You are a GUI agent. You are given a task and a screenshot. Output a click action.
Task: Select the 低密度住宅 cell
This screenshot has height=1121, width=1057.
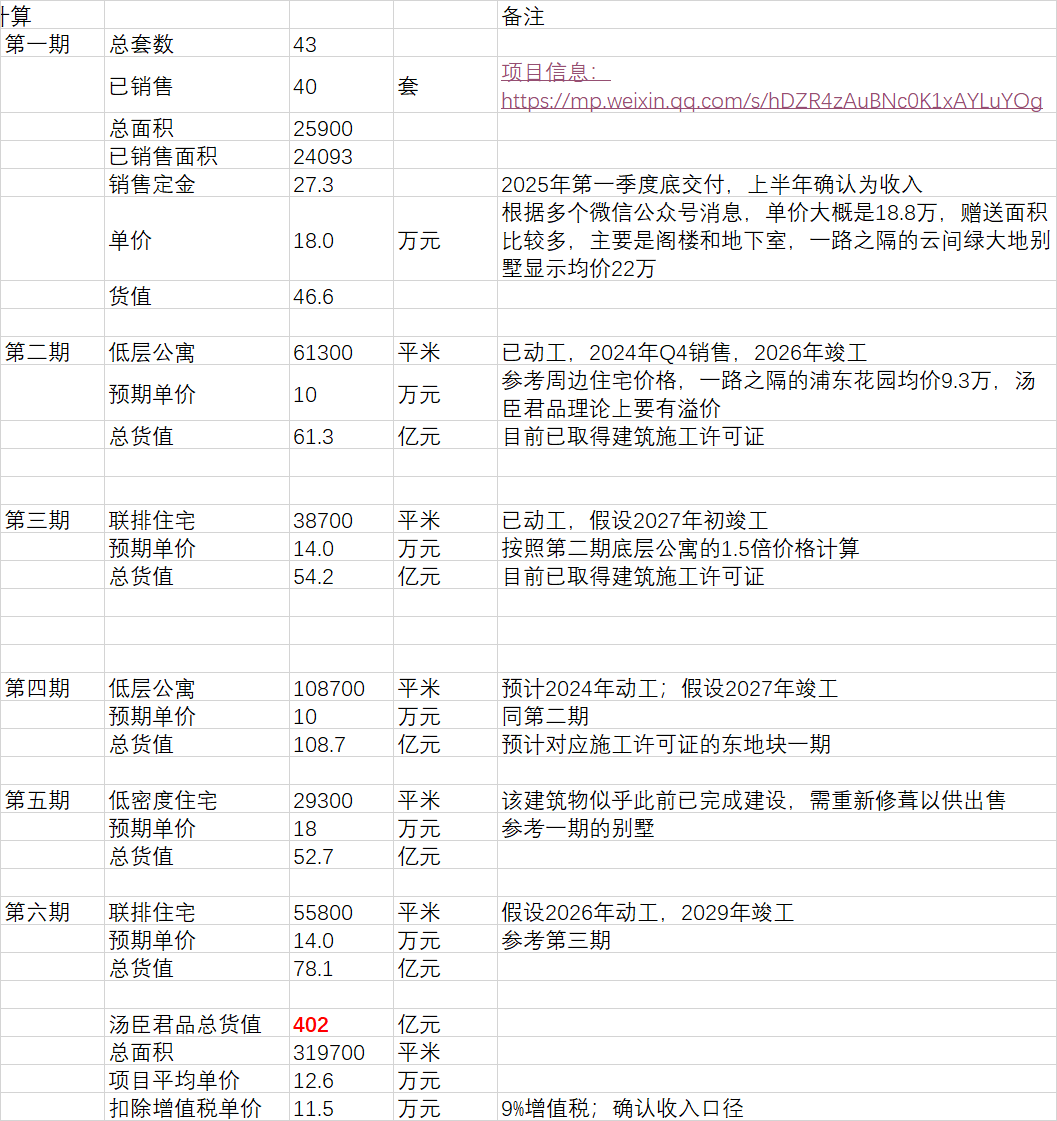click(x=197, y=799)
